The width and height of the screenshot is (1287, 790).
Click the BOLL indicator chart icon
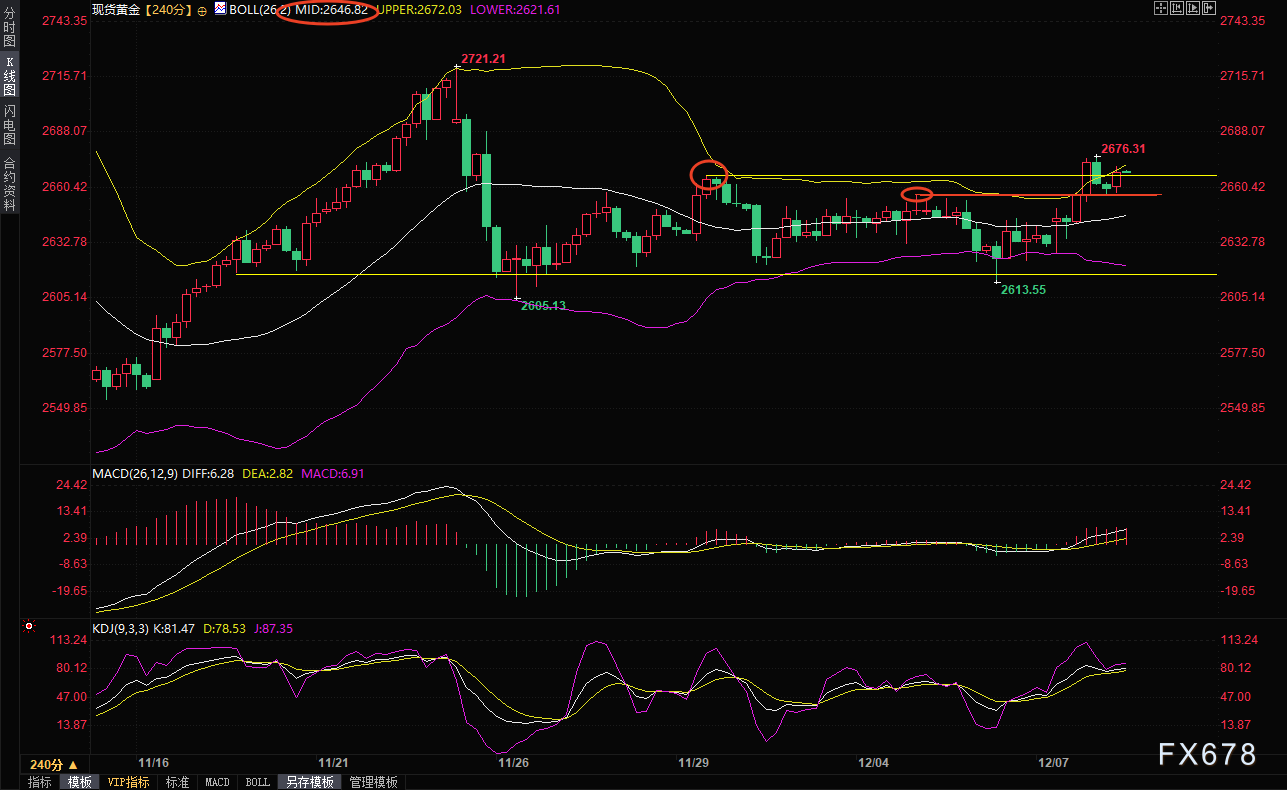(x=219, y=8)
